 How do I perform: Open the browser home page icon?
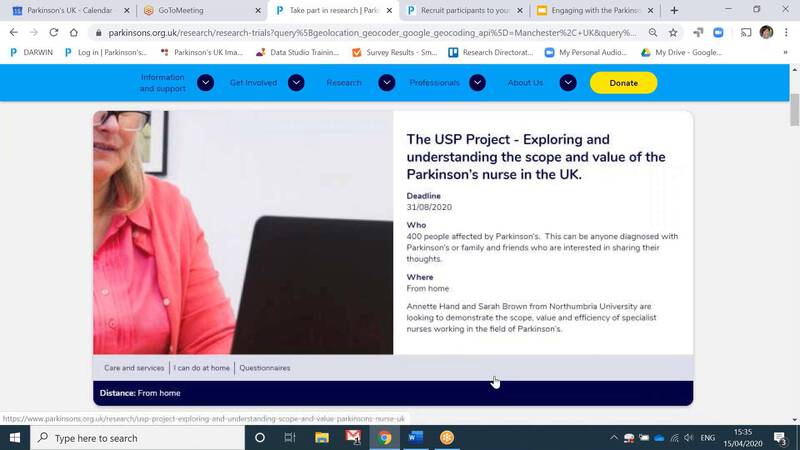(x=74, y=32)
